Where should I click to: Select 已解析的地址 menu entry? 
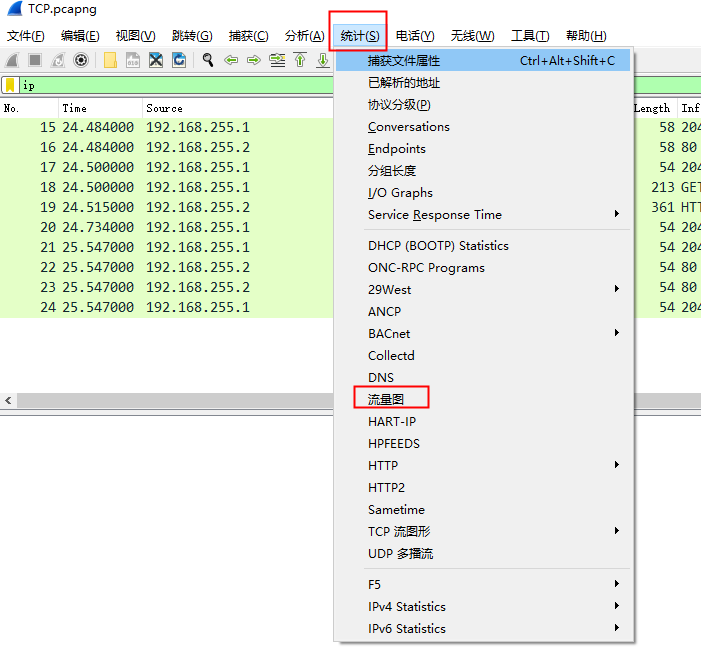483,82
